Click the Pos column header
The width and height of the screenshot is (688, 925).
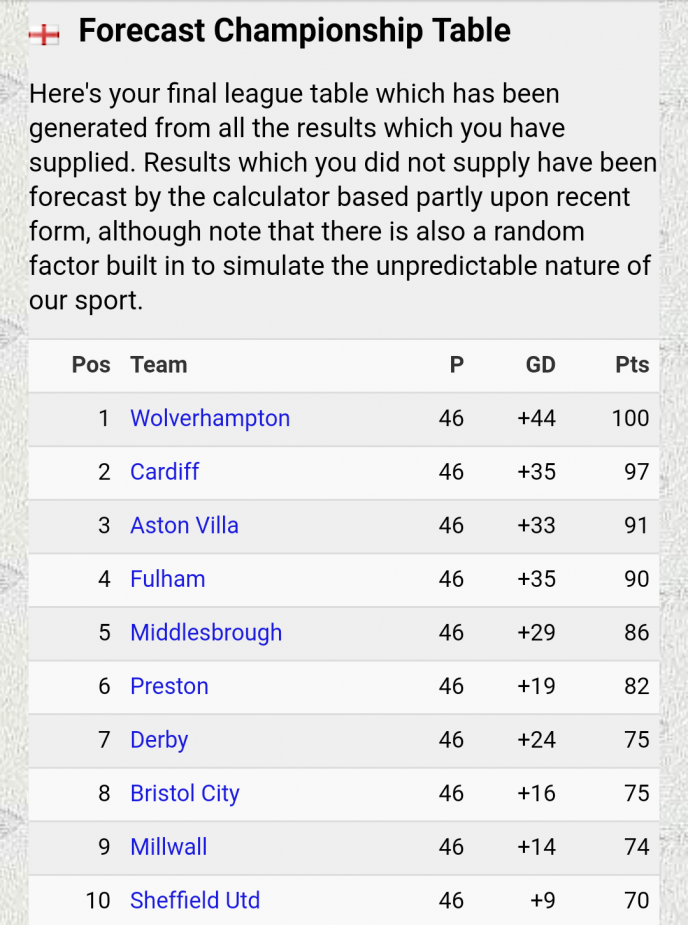coord(91,365)
